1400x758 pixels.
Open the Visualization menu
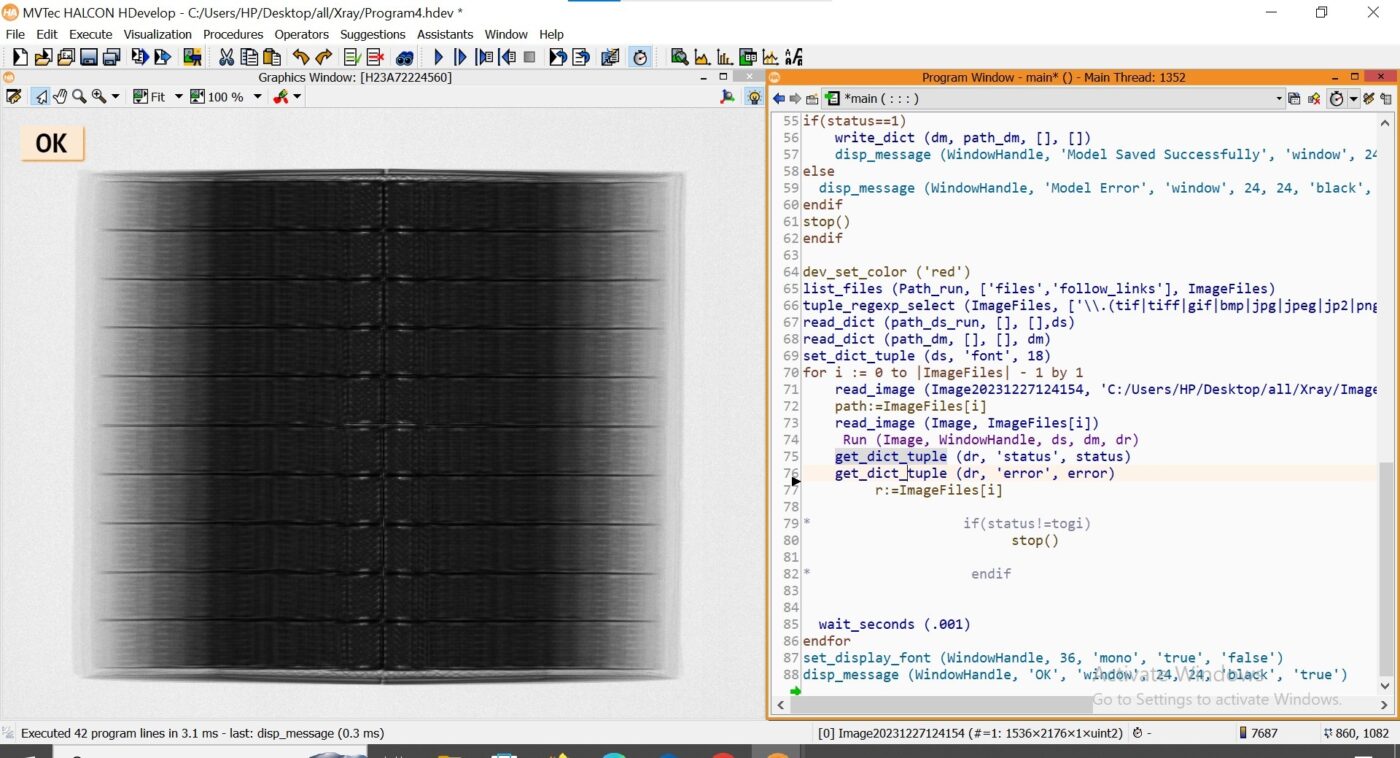pos(157,34)
